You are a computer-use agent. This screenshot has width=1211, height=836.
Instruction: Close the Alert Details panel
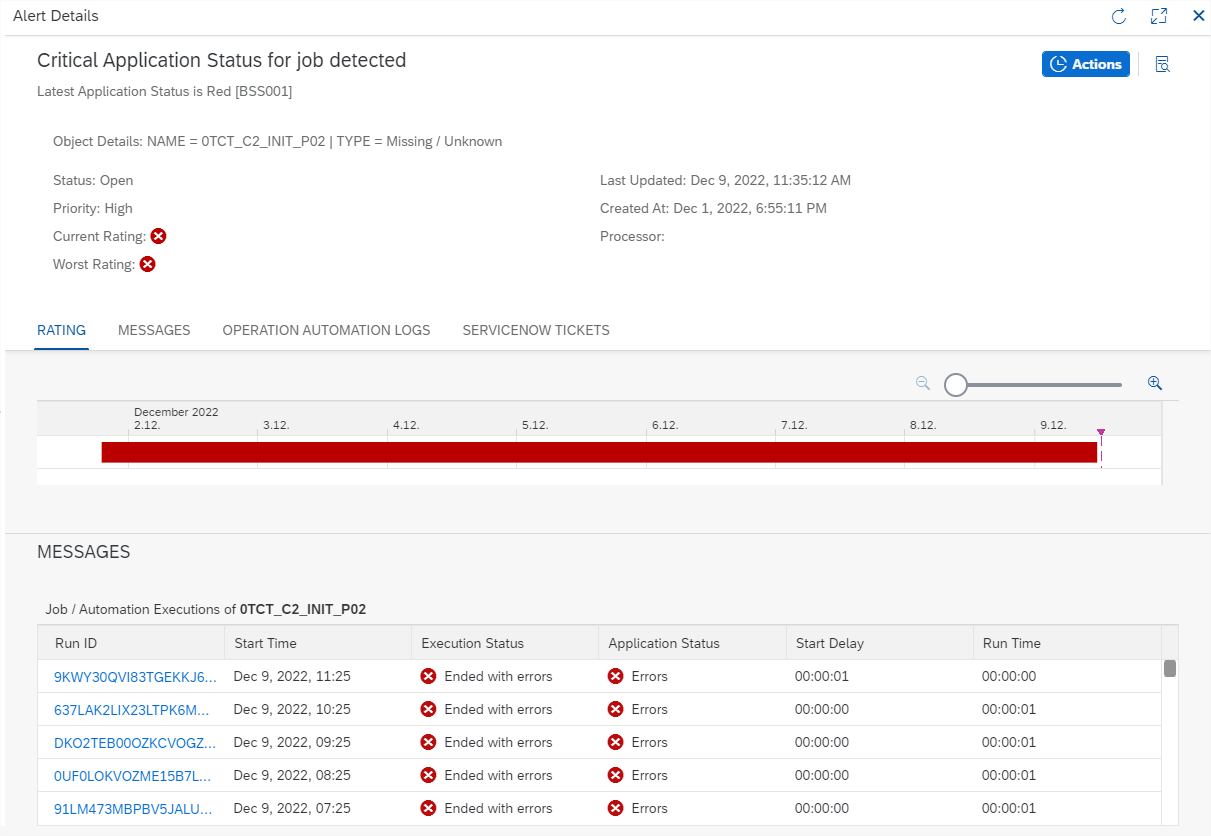[x=1198, y=16]
